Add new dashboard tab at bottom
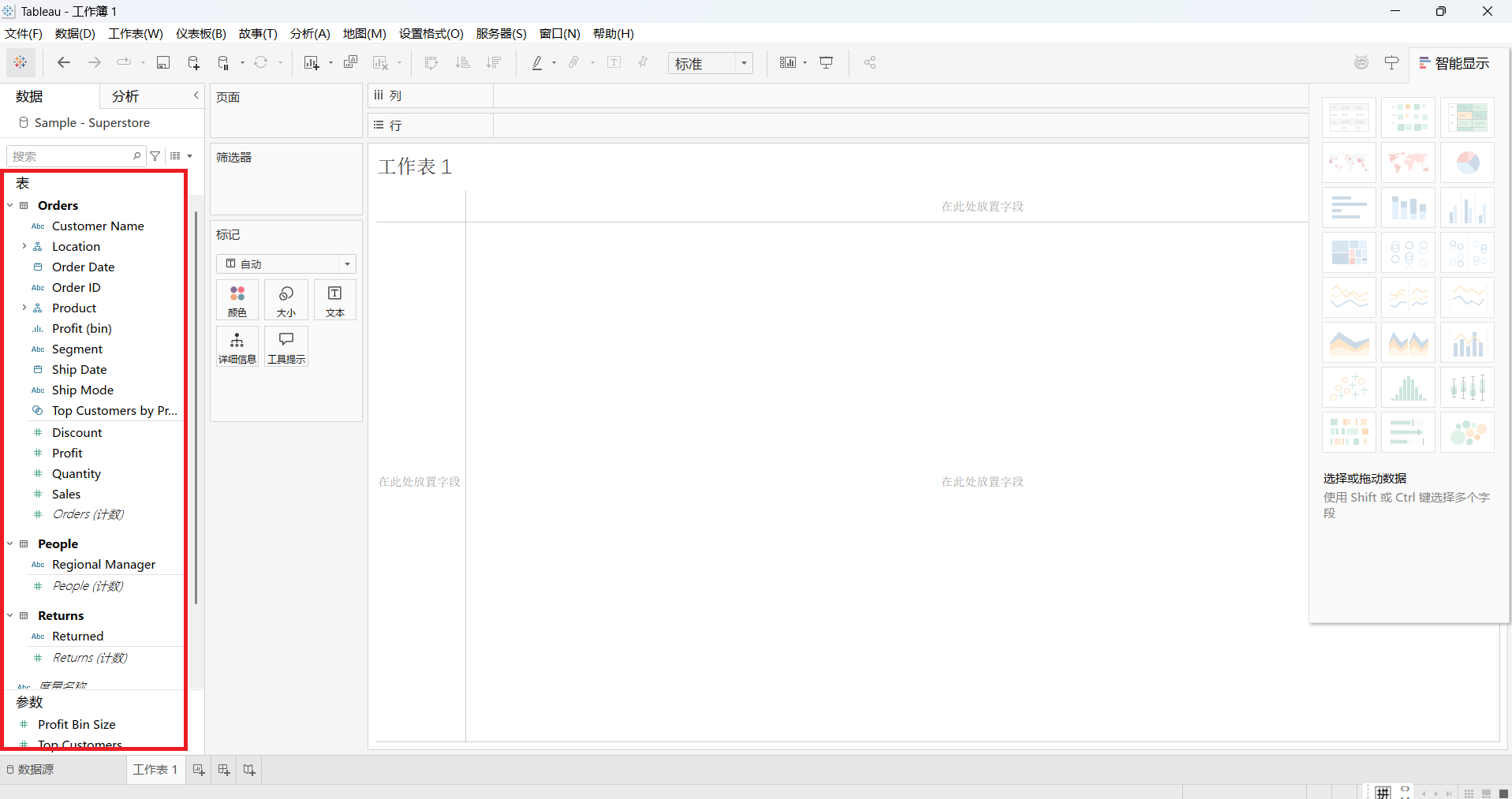The width and height of the screenshot is (1512, 799). (x=224, y=769)
